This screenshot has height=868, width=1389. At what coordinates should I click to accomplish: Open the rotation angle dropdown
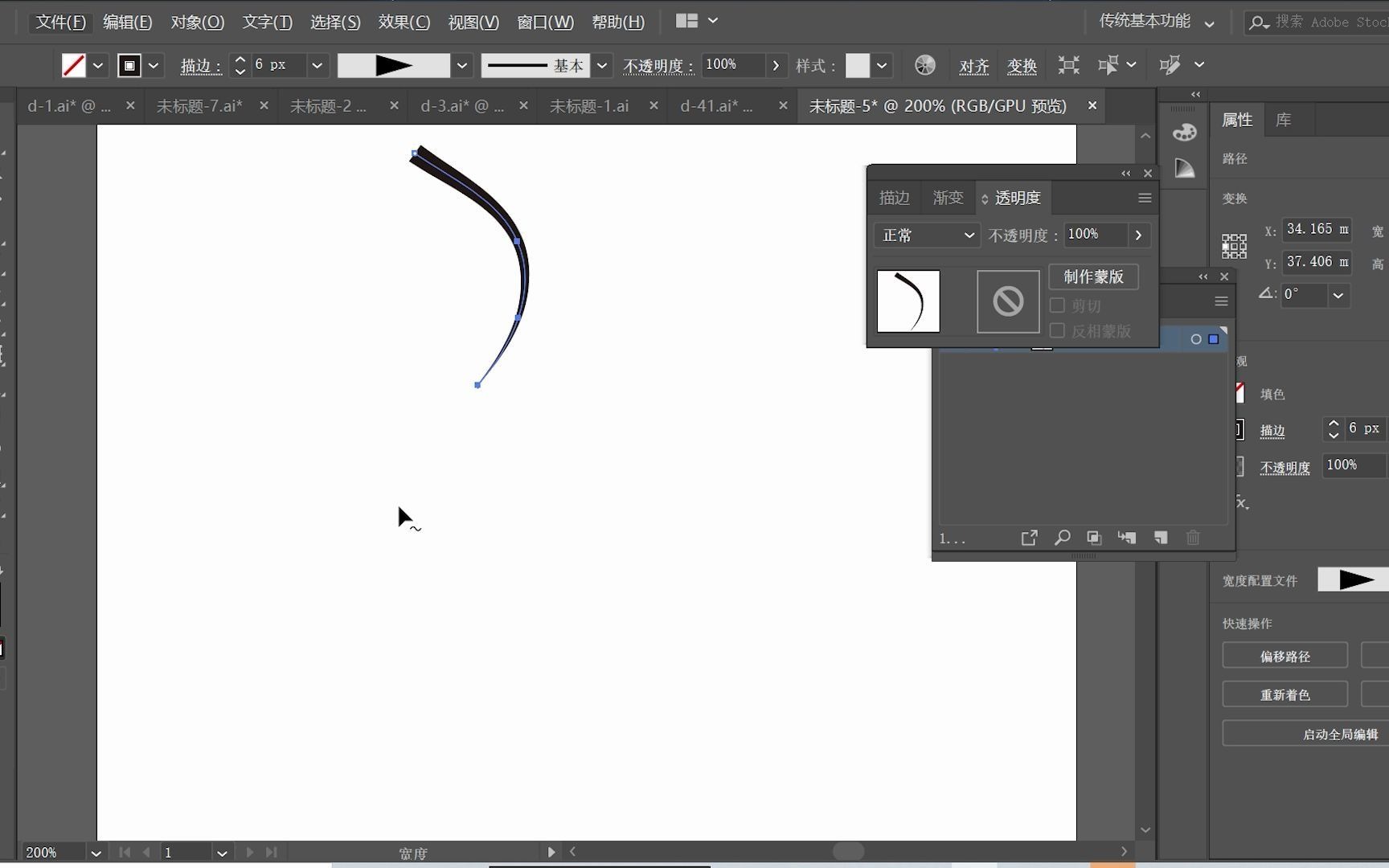tap(1338, 295)
